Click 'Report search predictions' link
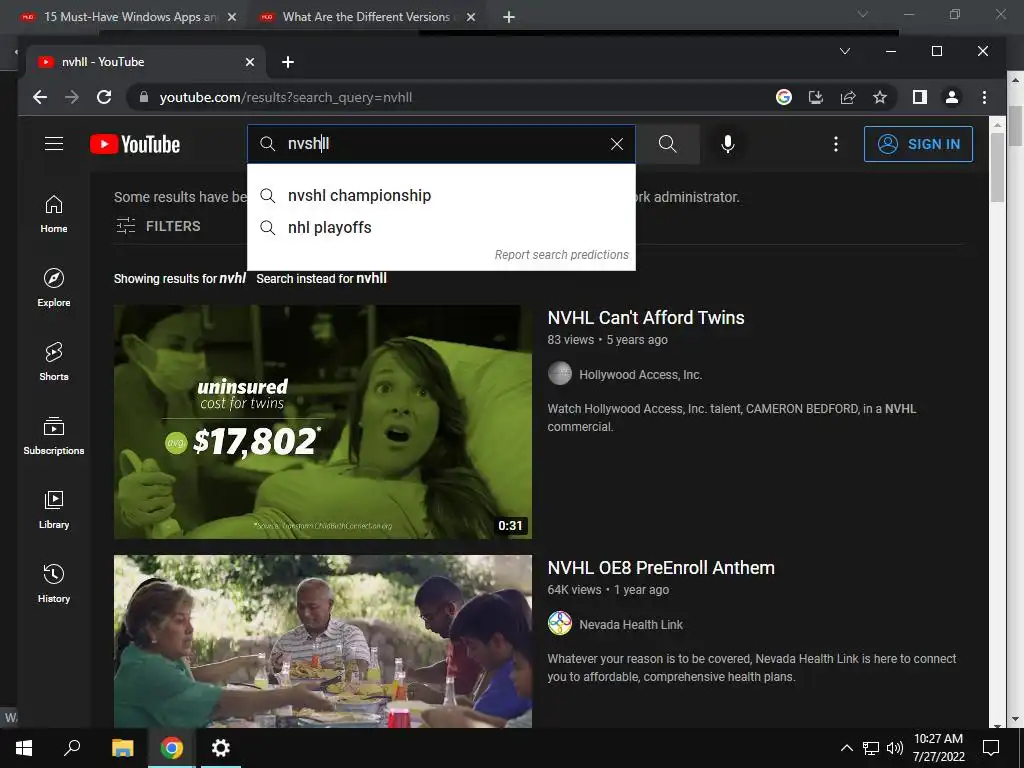The image size is (1024, 768). [561, 255]
